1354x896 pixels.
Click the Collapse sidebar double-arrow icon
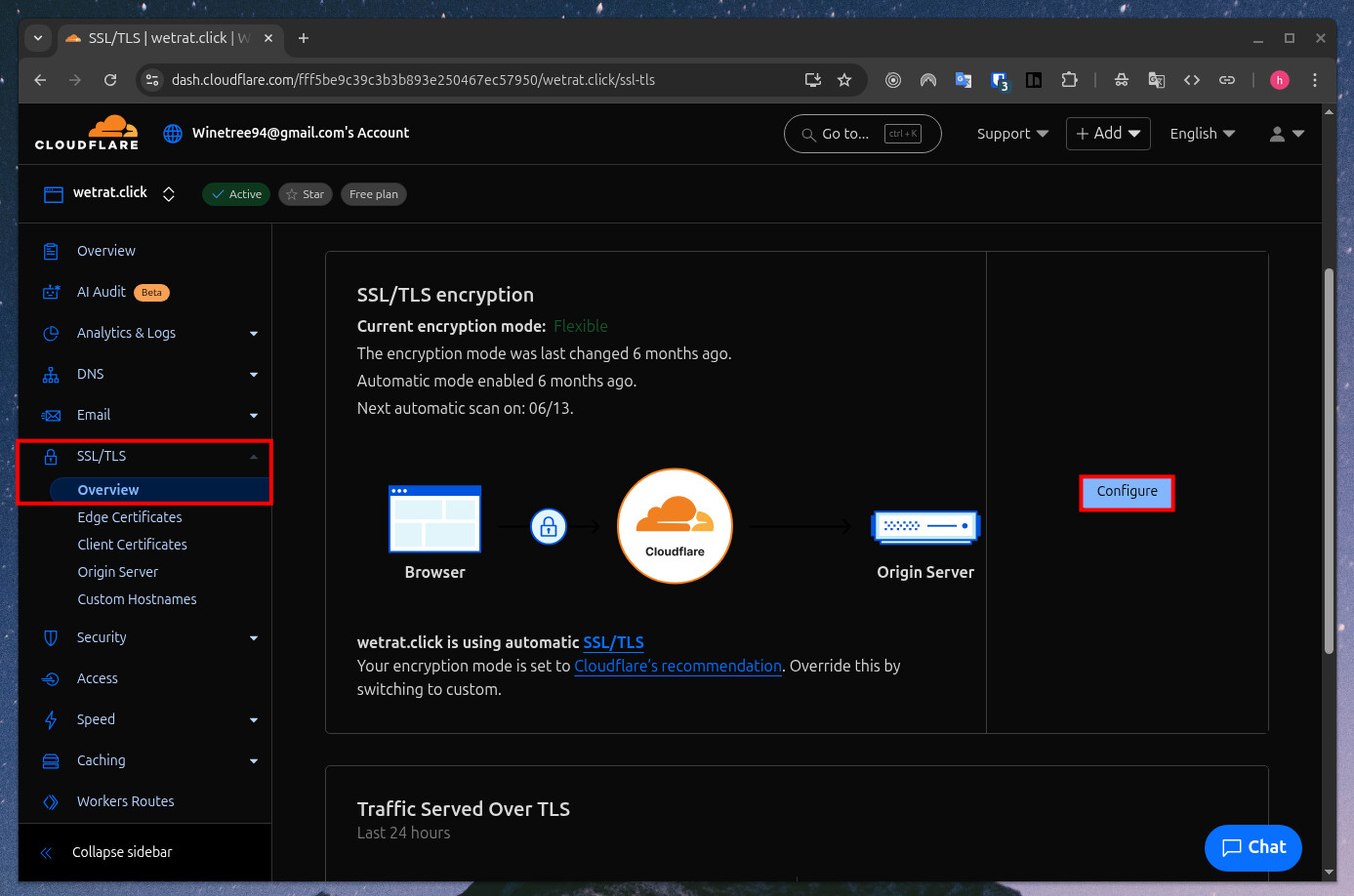(x=46, y=852)
